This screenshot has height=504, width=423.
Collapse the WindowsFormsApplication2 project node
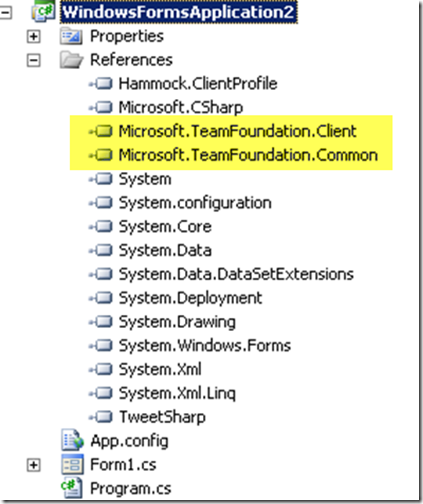coord(5,13)
